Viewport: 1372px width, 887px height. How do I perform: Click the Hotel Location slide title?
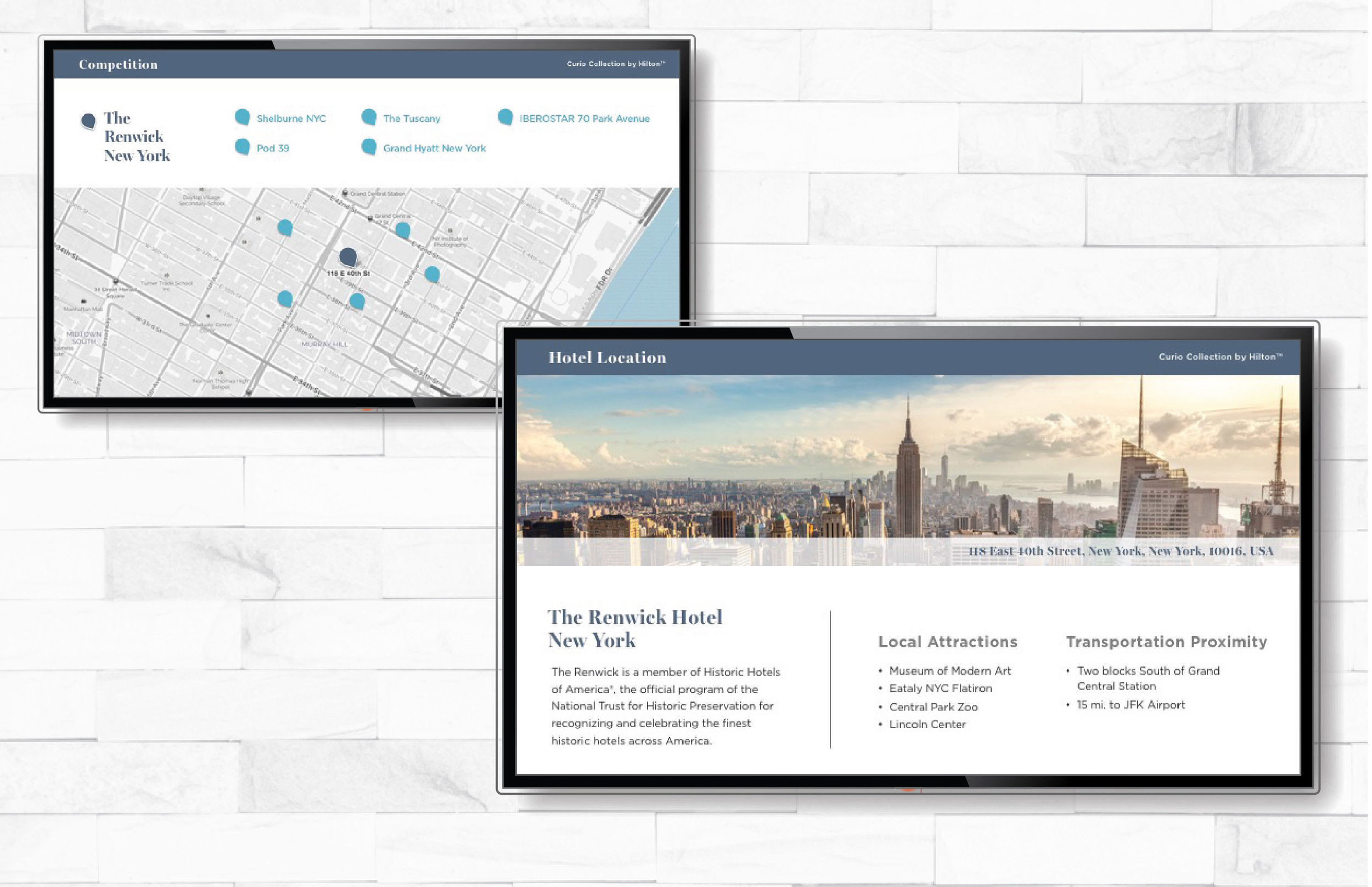(x=607, y=358)
